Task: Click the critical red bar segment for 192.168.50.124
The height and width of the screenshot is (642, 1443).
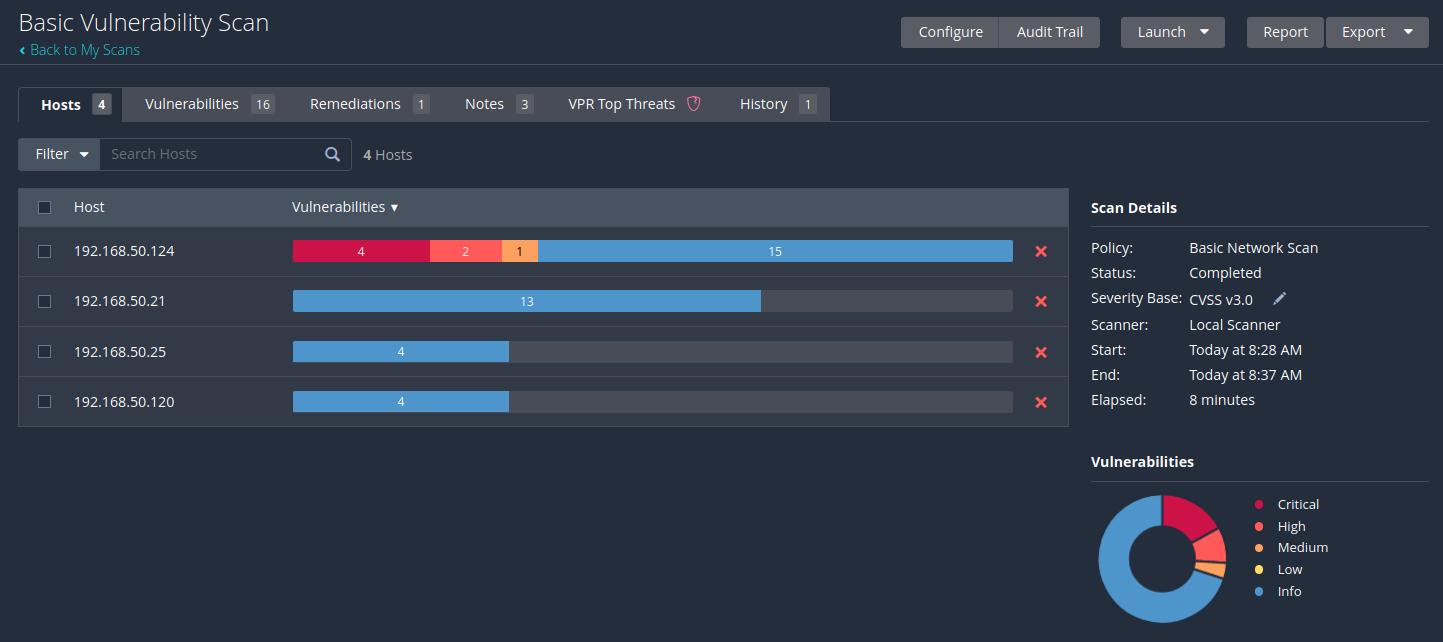Action: (361, 252)
